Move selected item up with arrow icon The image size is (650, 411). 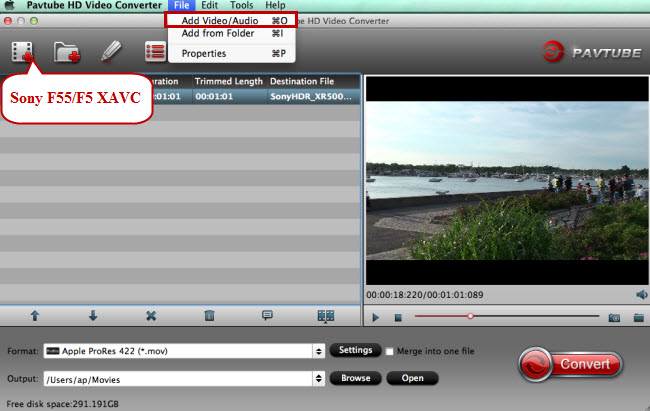click(35, 316)
